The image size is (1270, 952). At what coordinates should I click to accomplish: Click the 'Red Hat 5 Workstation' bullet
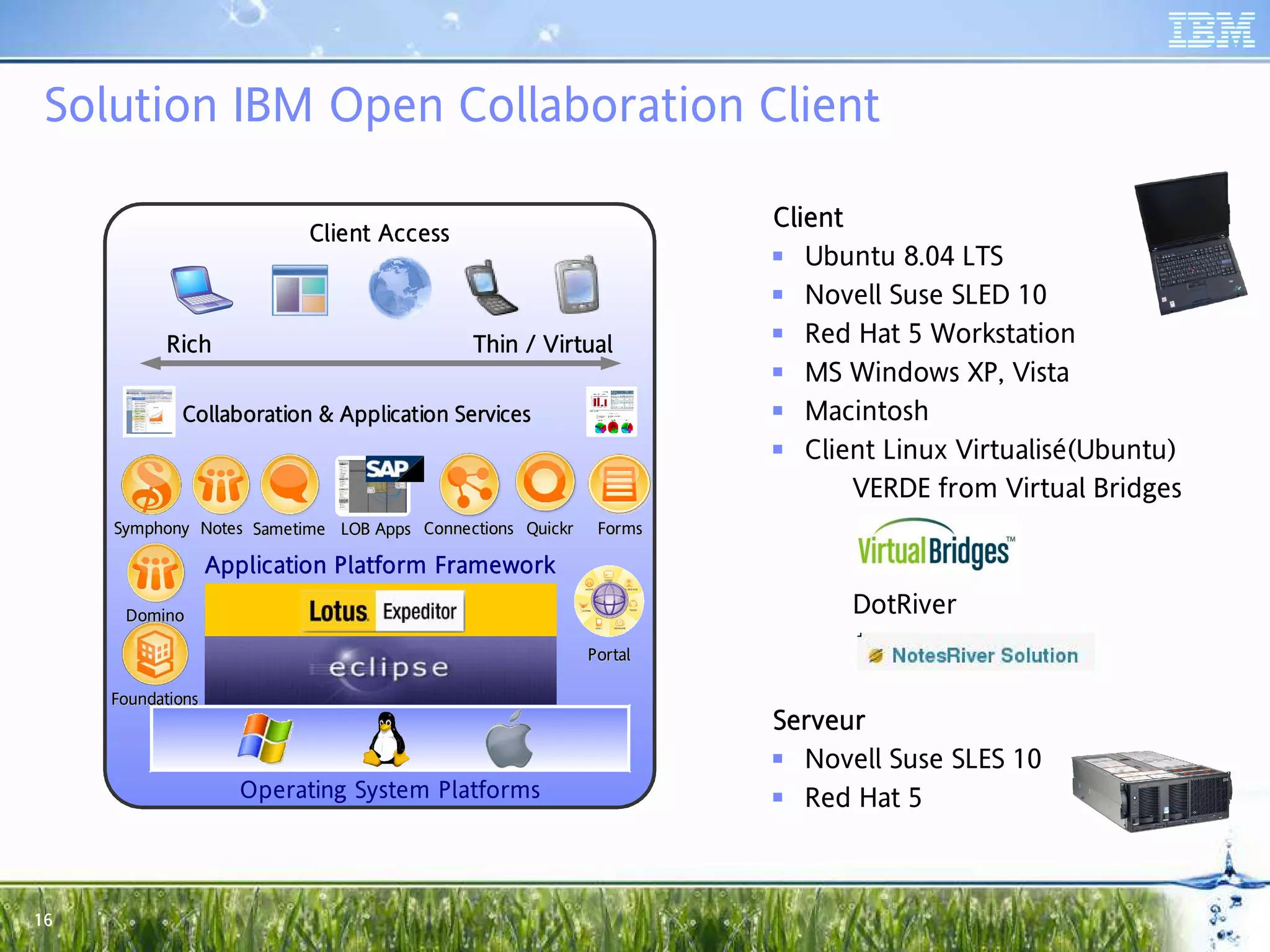[939, 333]
